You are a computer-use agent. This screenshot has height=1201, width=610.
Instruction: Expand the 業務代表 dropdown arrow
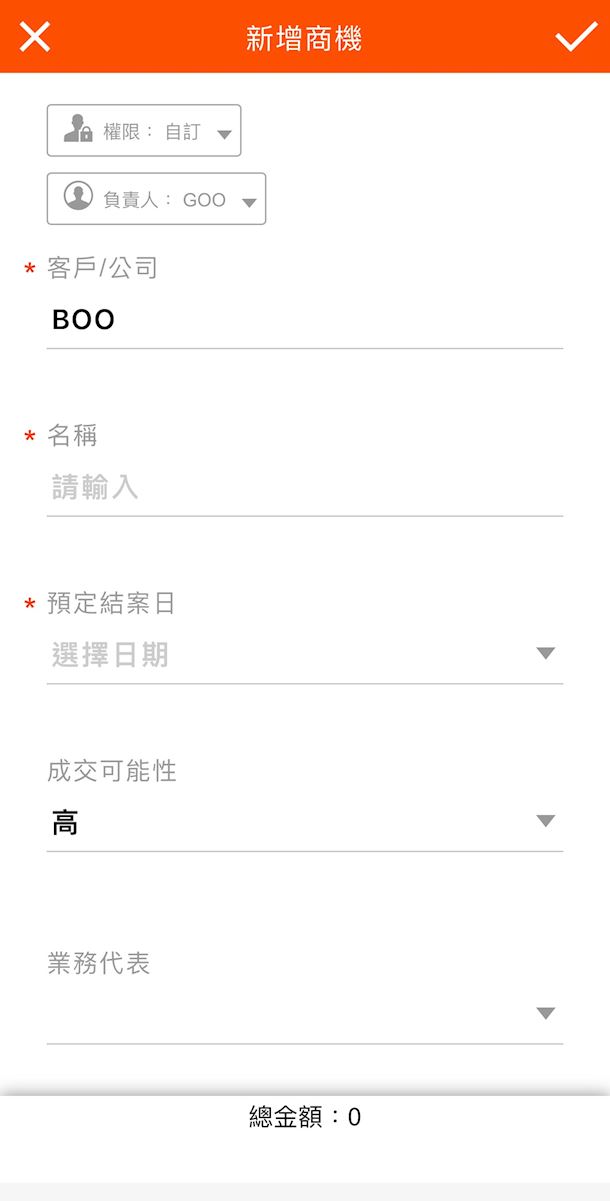(545, 1013)
